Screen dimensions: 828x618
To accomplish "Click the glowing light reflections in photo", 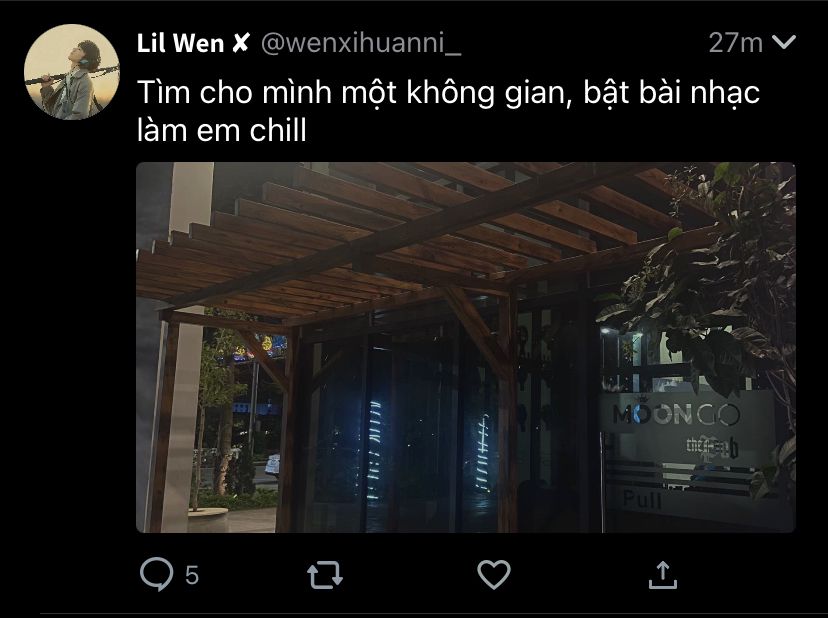I will point(429,449).
